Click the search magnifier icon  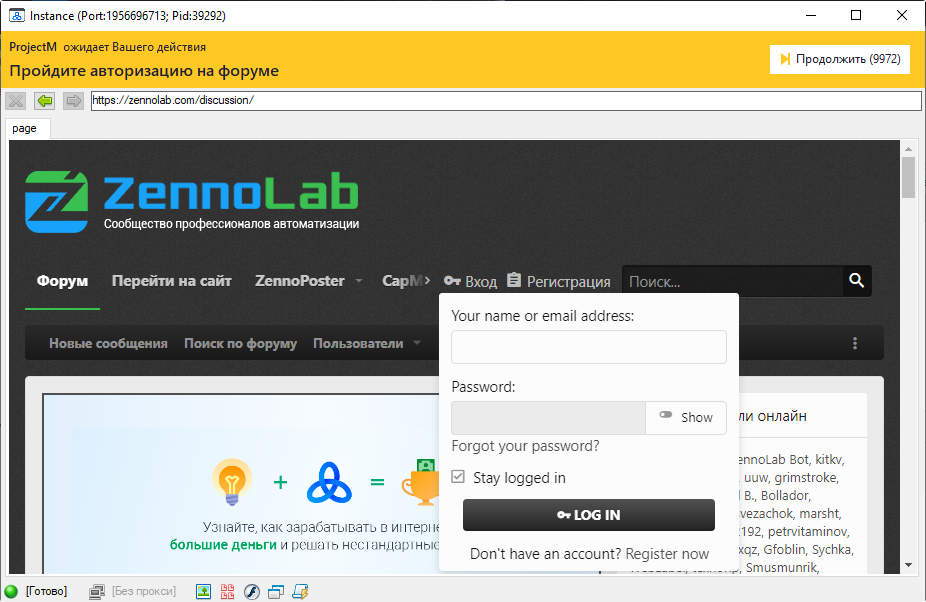856,281
